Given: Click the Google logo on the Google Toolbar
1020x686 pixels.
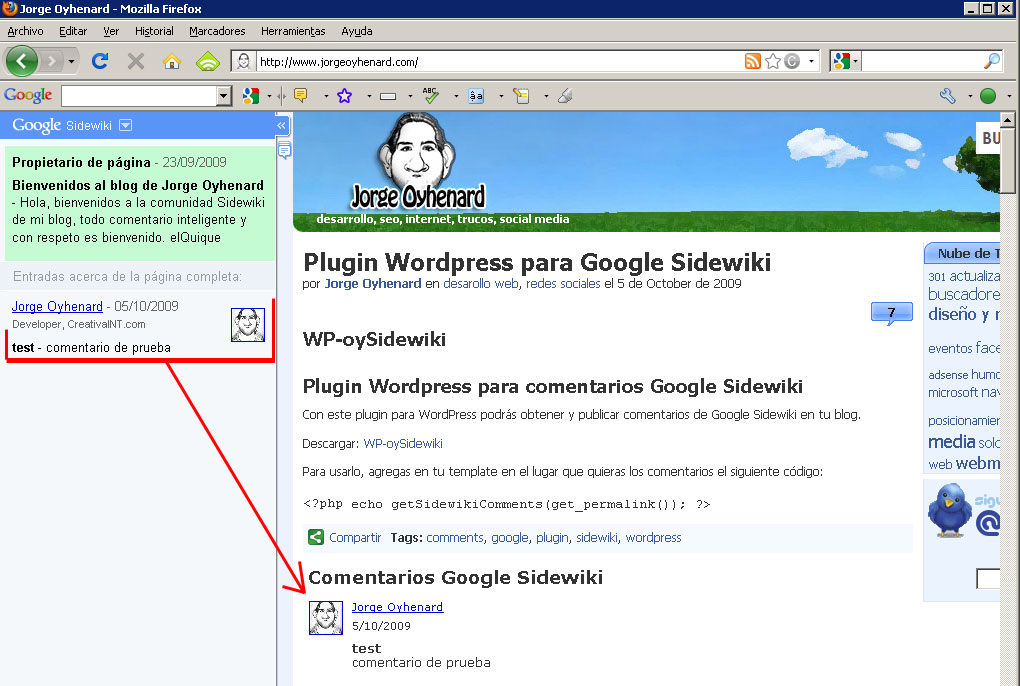Looking at the screenshot, I should pyautogui.click(x=28, y=96).
